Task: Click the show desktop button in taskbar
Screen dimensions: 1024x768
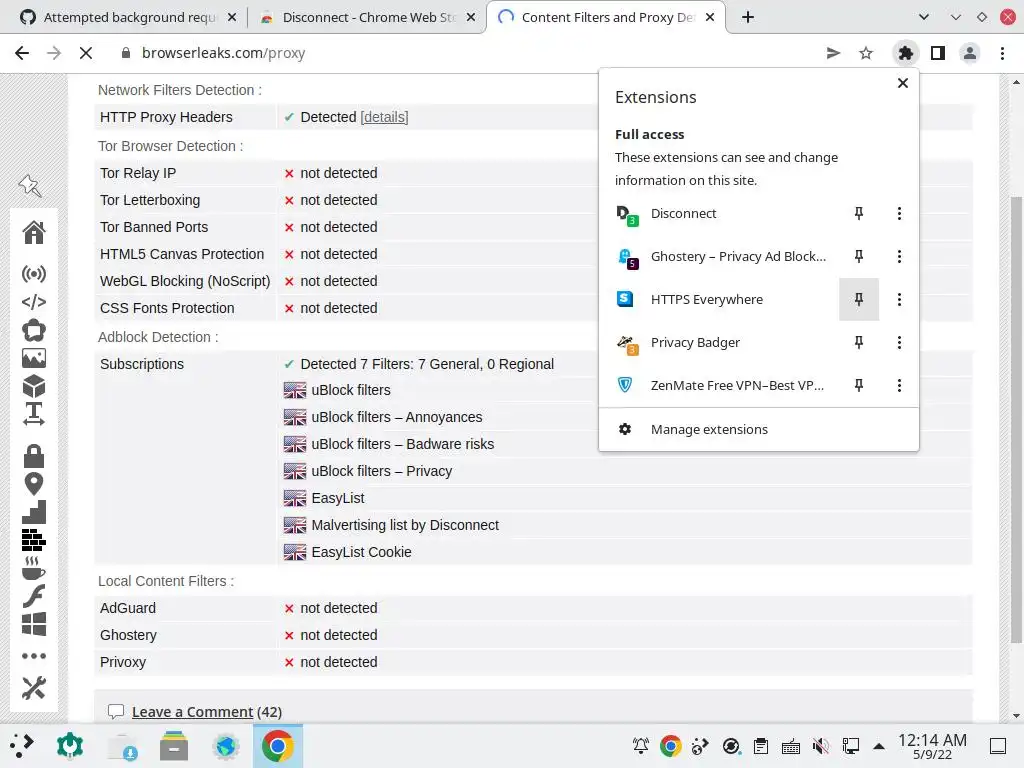Action: pyautogui.click(x=998, y=746)
